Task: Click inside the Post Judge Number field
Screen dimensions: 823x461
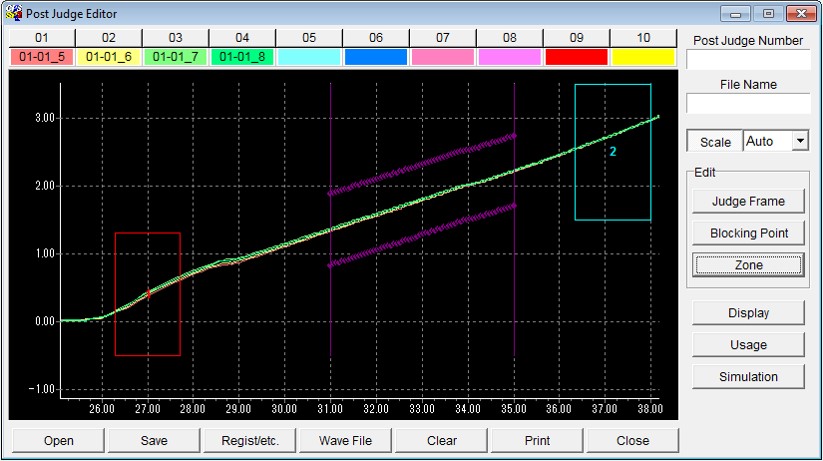Action: (748, 60)
